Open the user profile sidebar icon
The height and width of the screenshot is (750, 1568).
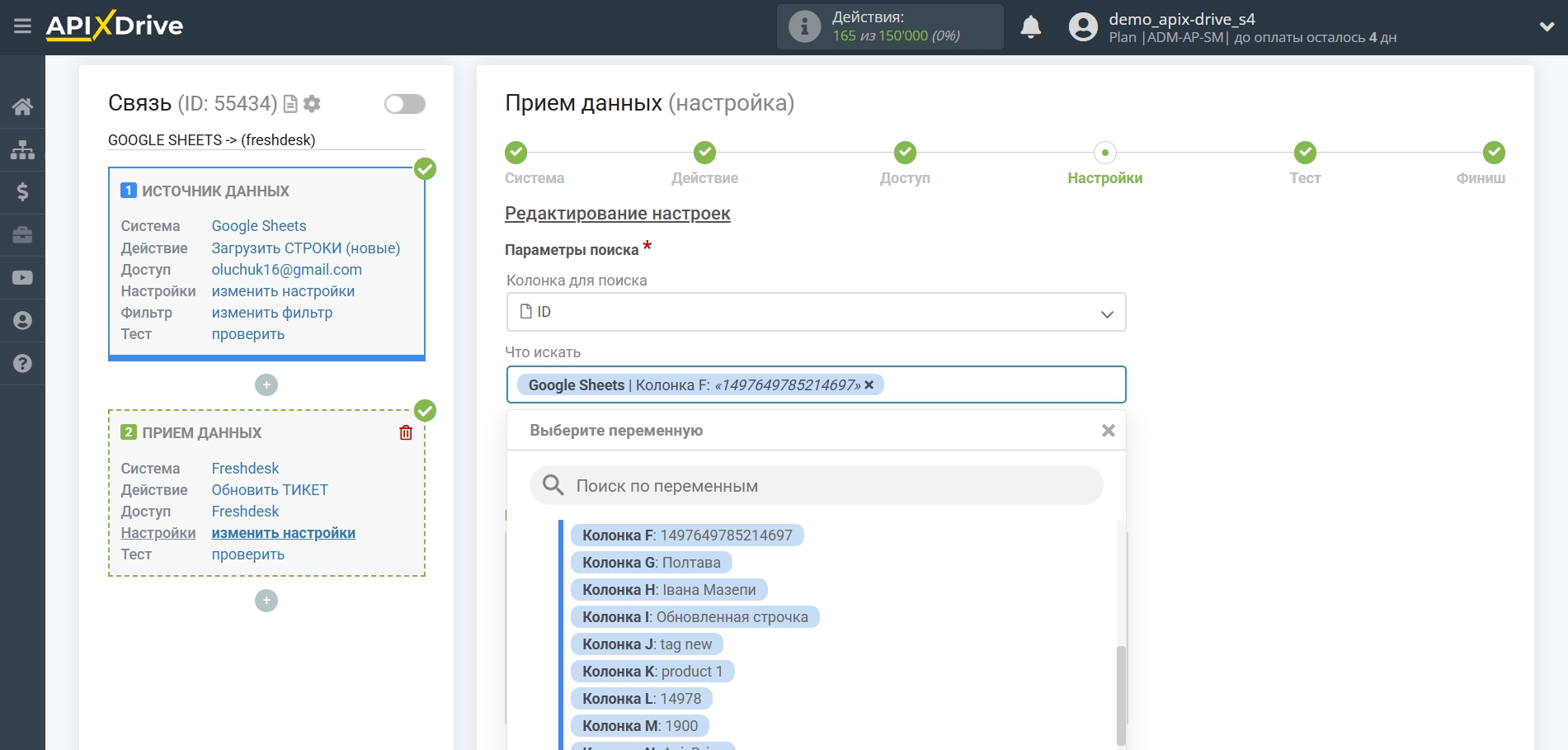[22, 321]
